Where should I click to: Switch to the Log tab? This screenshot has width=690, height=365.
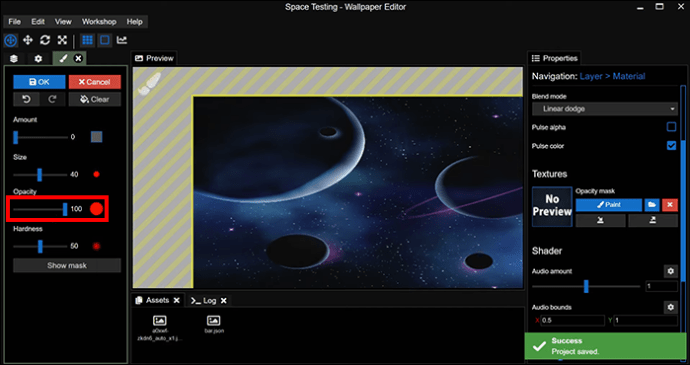204,300
